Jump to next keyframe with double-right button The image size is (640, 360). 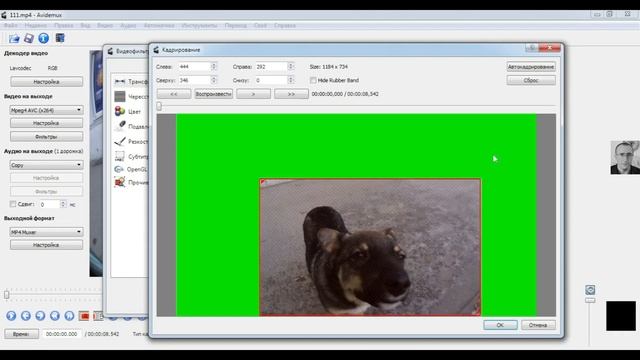click(69, 316)
